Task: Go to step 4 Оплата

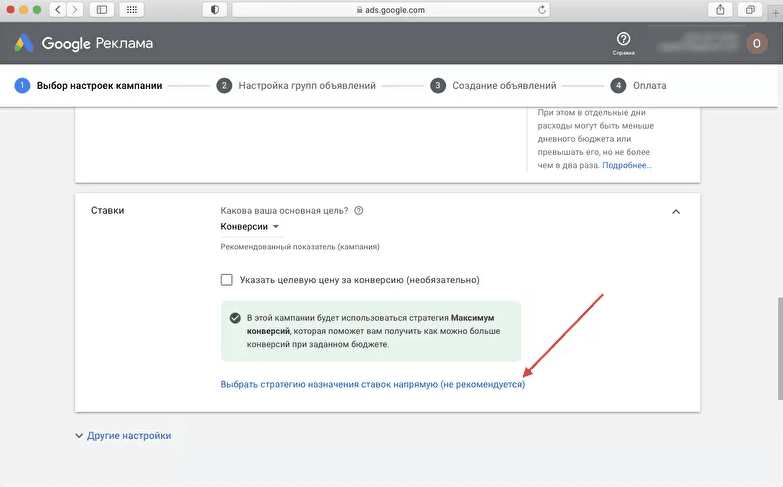Action: click(x=639, y=85)
